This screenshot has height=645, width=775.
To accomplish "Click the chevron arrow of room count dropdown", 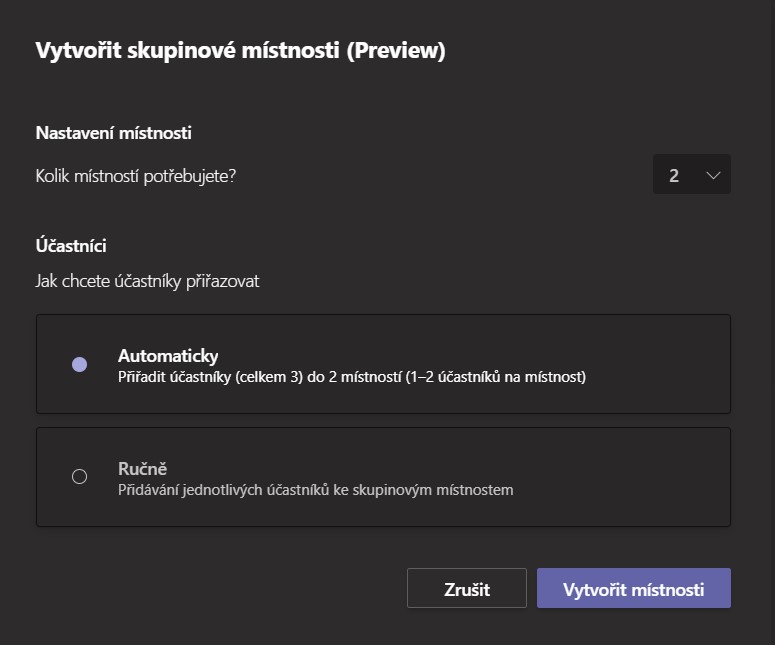I will click(713, 175).
